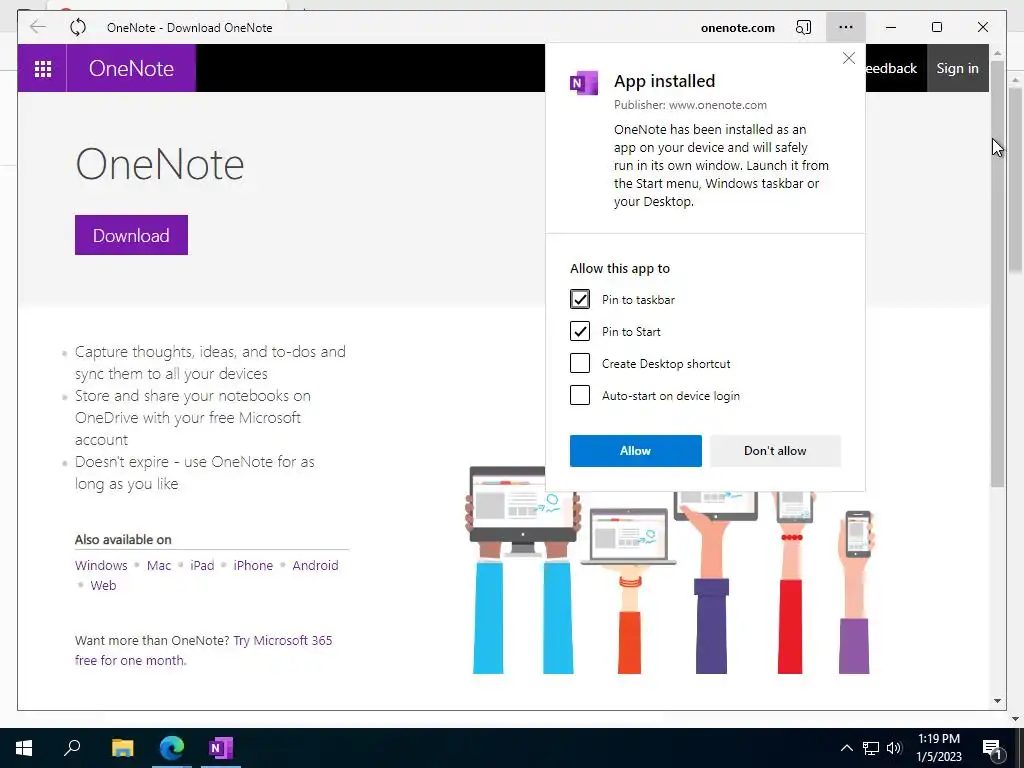
Task: Open the network status tray icon
Action: tap(871, 748)
